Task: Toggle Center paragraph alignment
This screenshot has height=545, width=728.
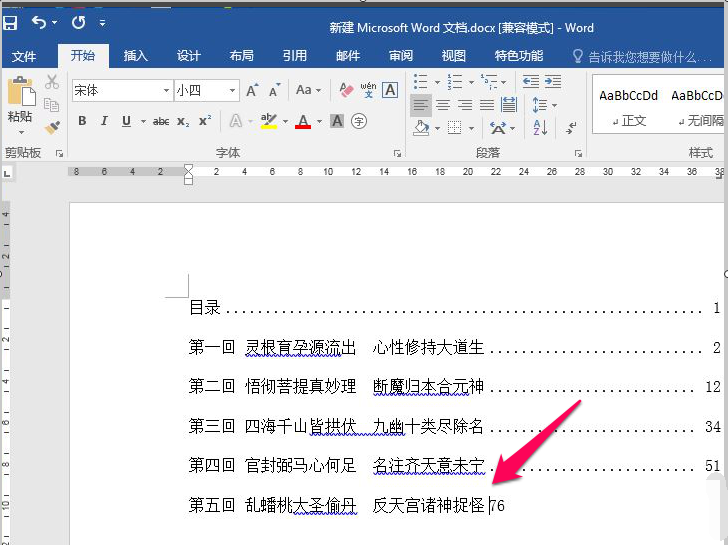Action: tap(443, 105)
